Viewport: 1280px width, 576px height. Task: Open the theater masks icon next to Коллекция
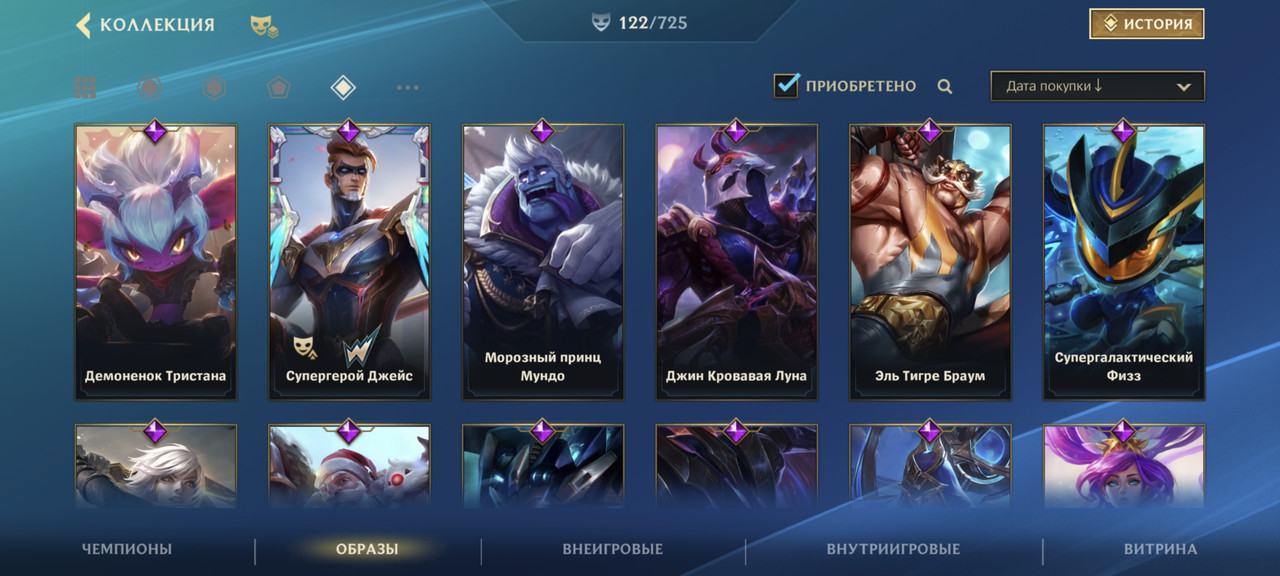(x=264, y=26)
